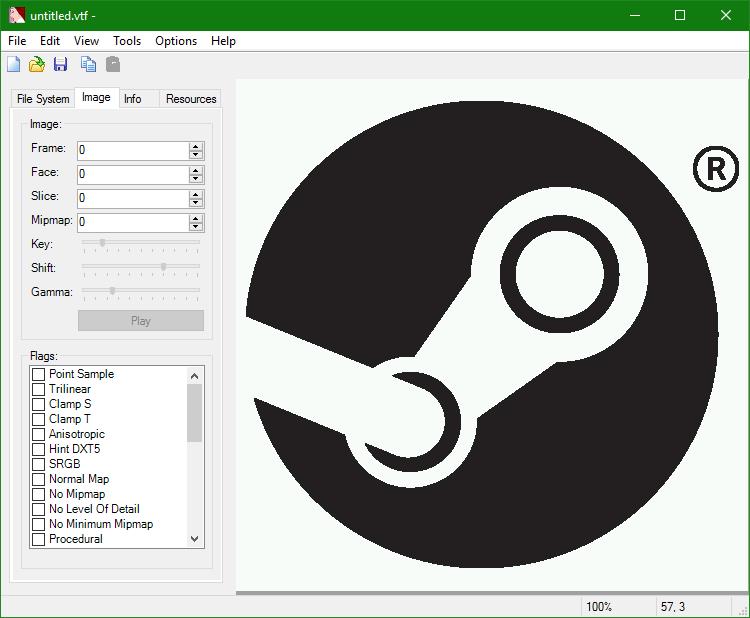
Task: Click the Play button
Action: coord(141,320)
